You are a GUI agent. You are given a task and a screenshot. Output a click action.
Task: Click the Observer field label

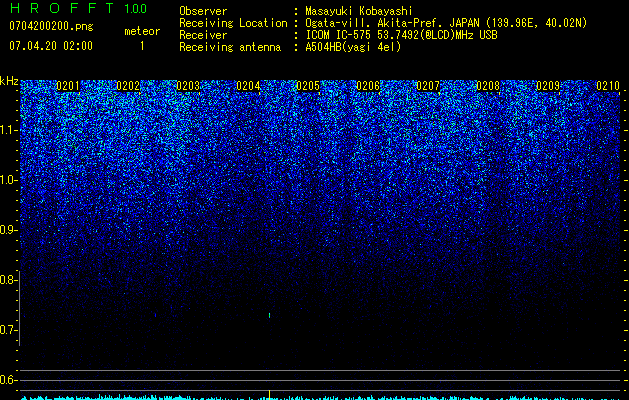(x=203, y=11)
